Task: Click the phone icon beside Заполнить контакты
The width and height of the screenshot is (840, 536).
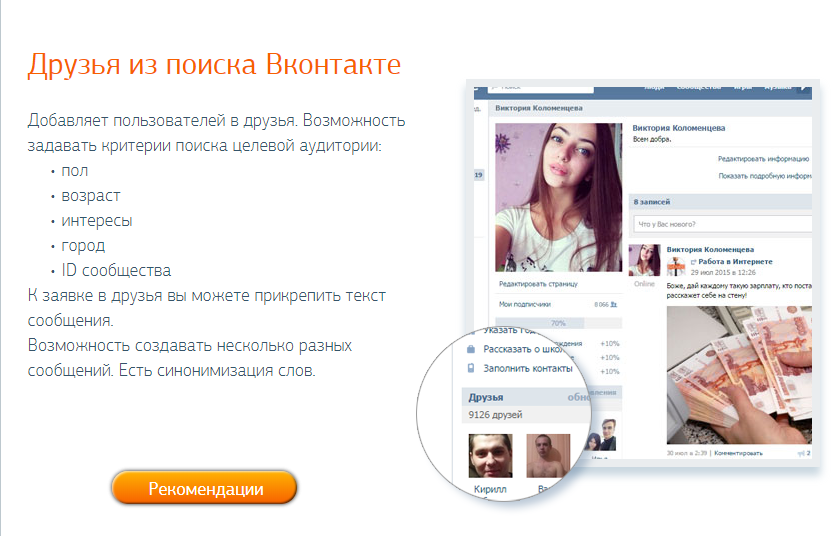Action: [471, 368]
